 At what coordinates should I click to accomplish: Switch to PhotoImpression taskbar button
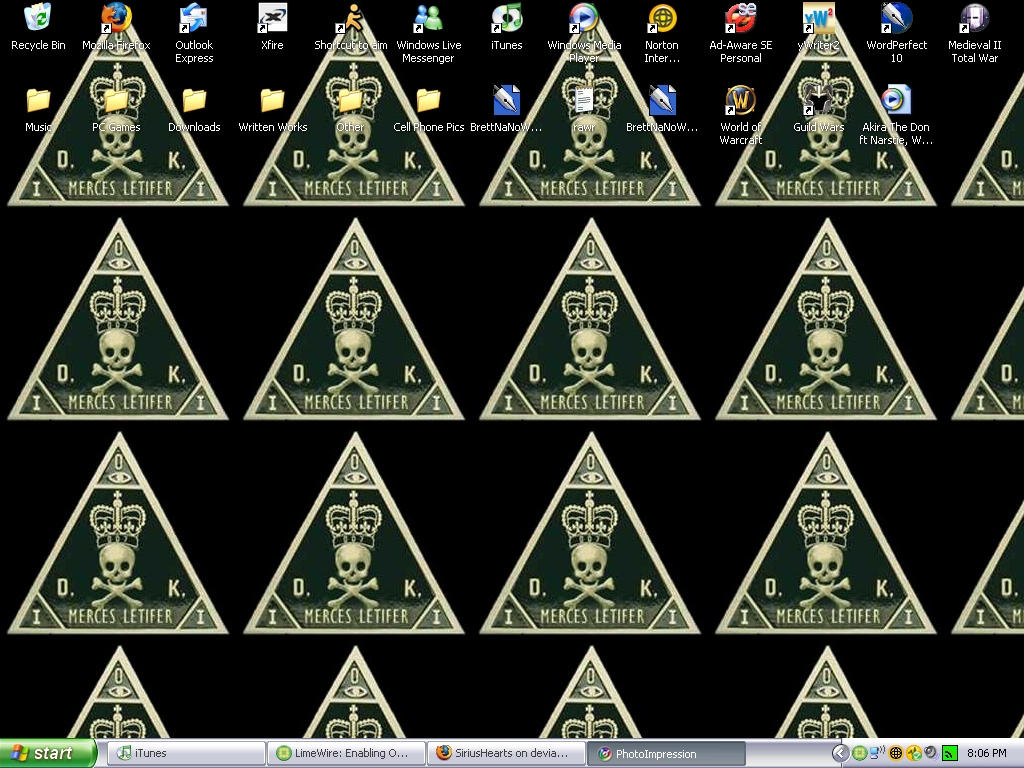666,753
